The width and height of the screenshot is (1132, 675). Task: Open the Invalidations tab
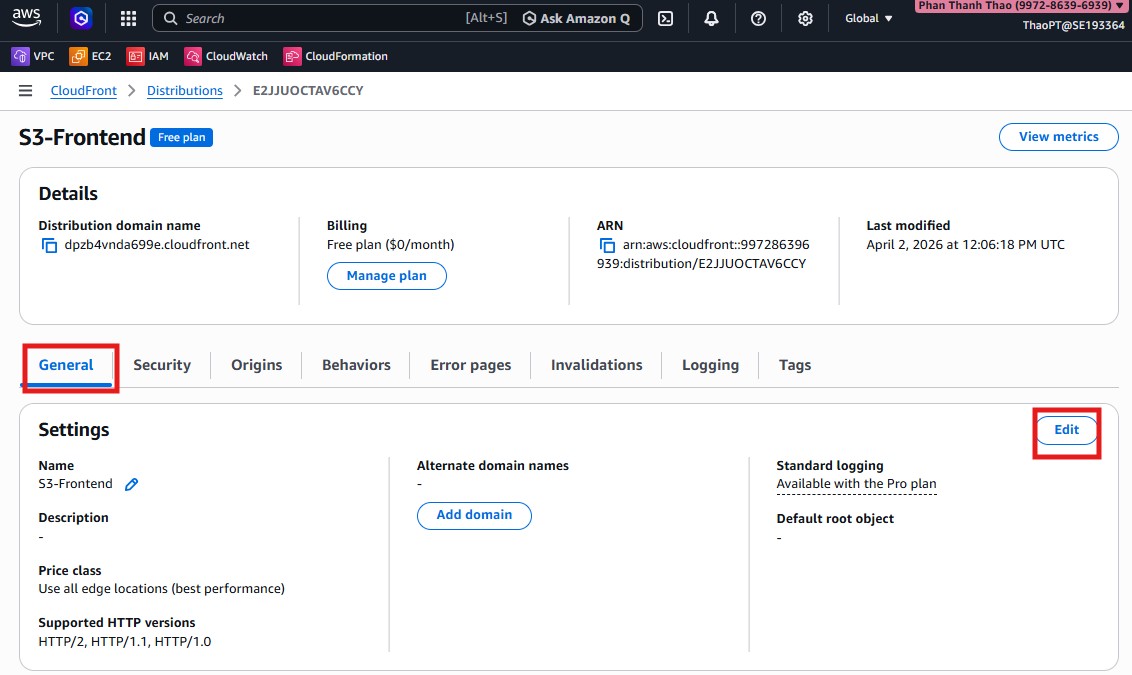click(x=596, y=365)
